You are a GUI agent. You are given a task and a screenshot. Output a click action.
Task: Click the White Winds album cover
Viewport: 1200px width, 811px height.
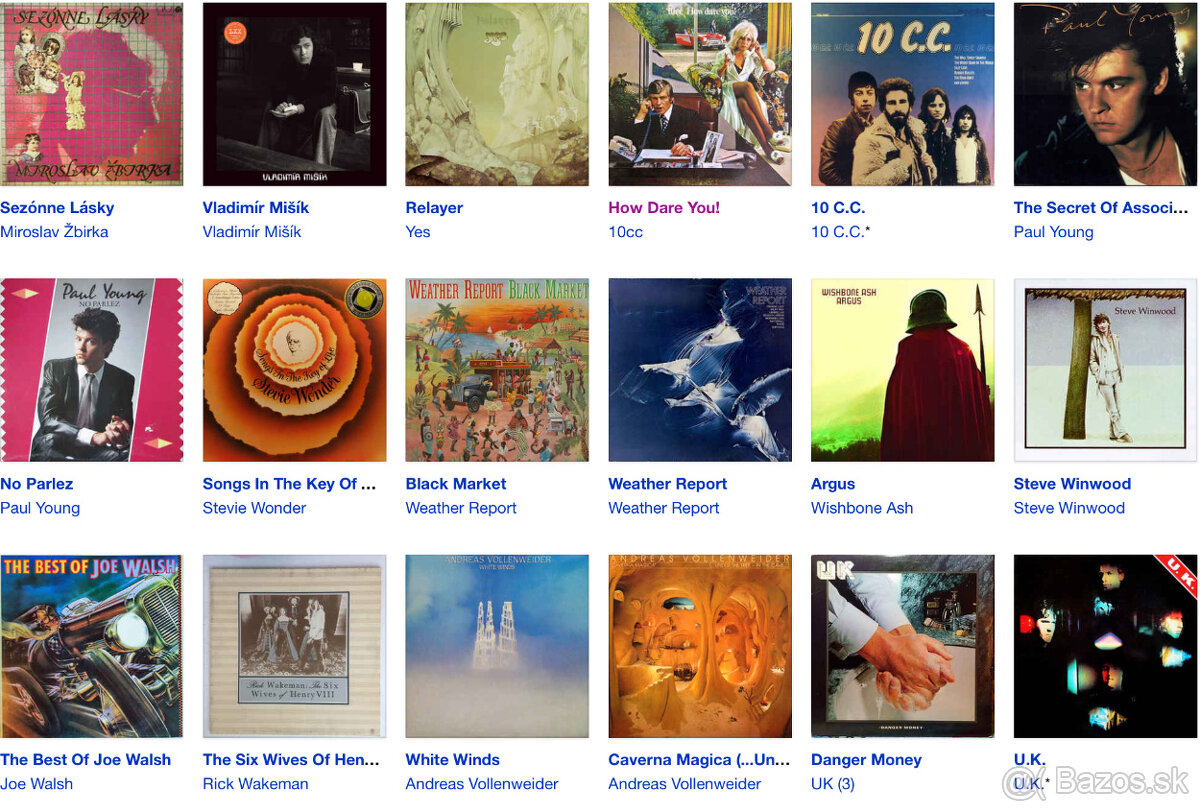(497, 646)
